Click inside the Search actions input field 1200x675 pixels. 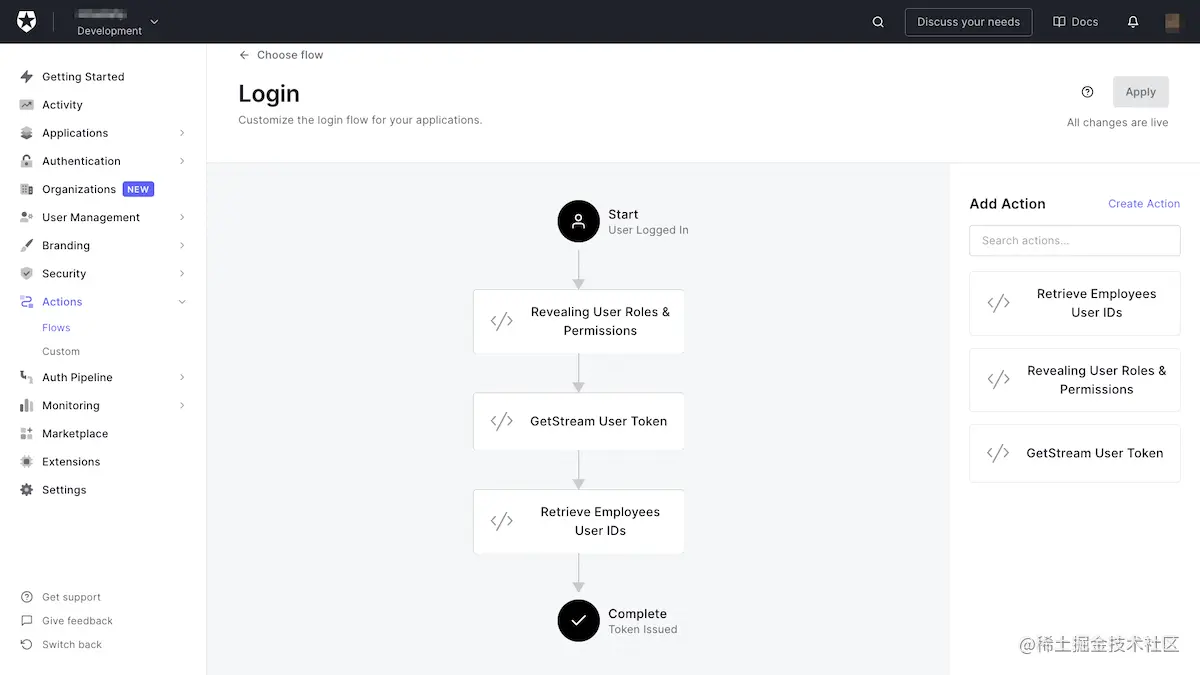[1074, 240]
